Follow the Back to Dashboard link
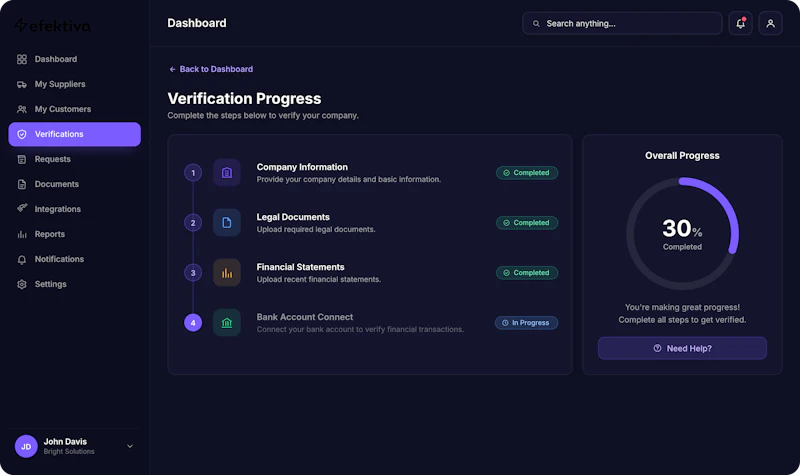This screenshot has width=800, height=475. (211, 69)
